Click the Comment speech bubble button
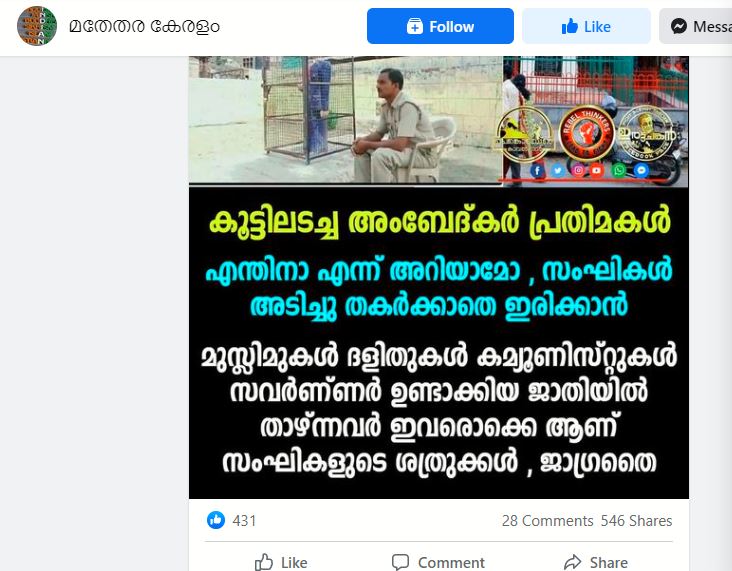Viewport: 732px width, 571px height. point(438,562)
